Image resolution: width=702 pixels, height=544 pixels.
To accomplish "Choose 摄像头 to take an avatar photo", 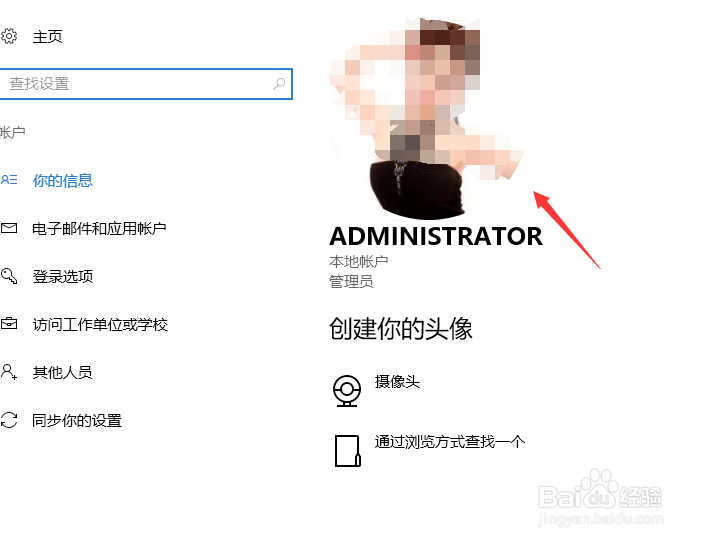I will (397, 381).
